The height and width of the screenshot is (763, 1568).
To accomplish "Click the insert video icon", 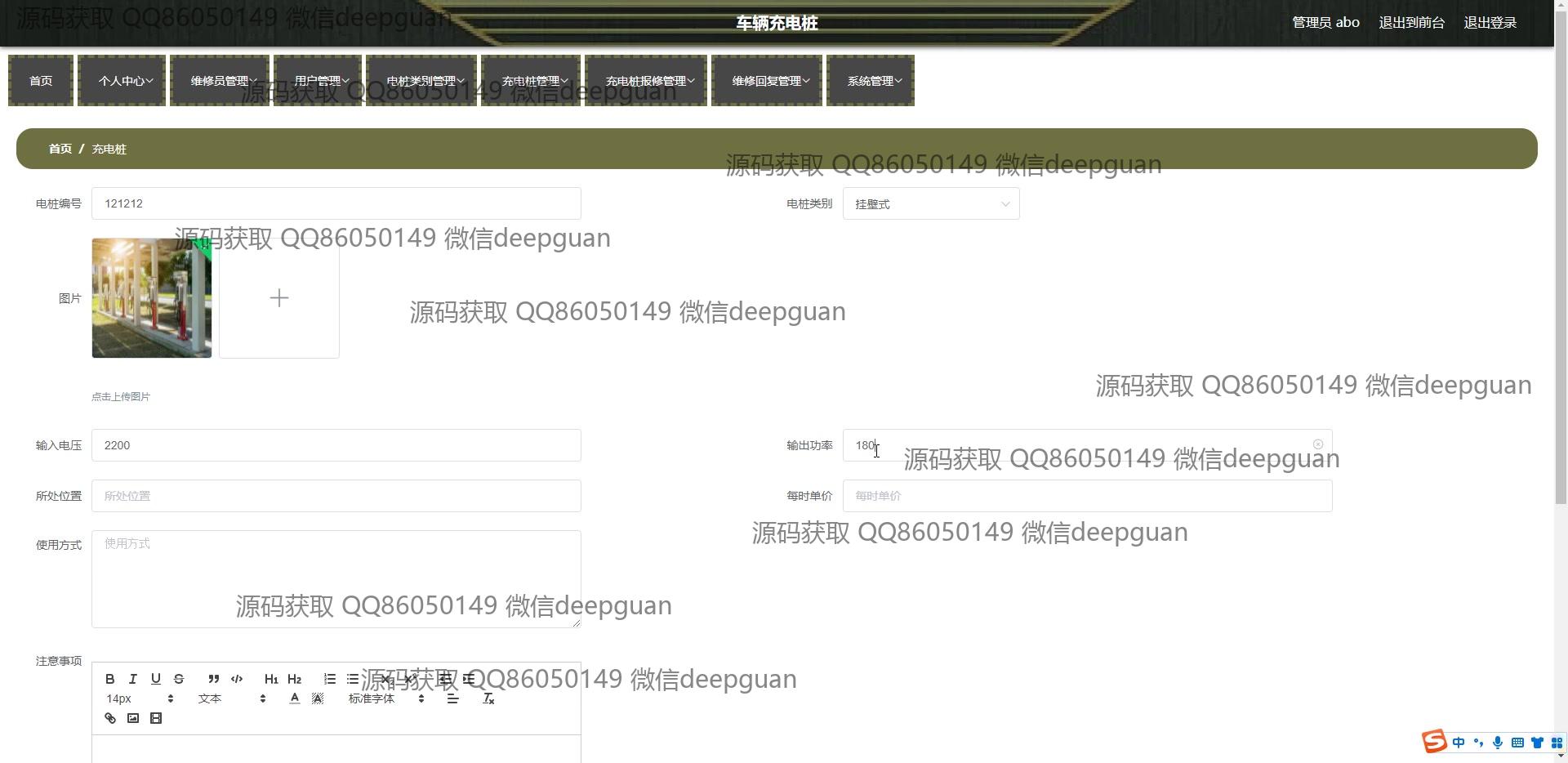I will click(x=156, y=718).
